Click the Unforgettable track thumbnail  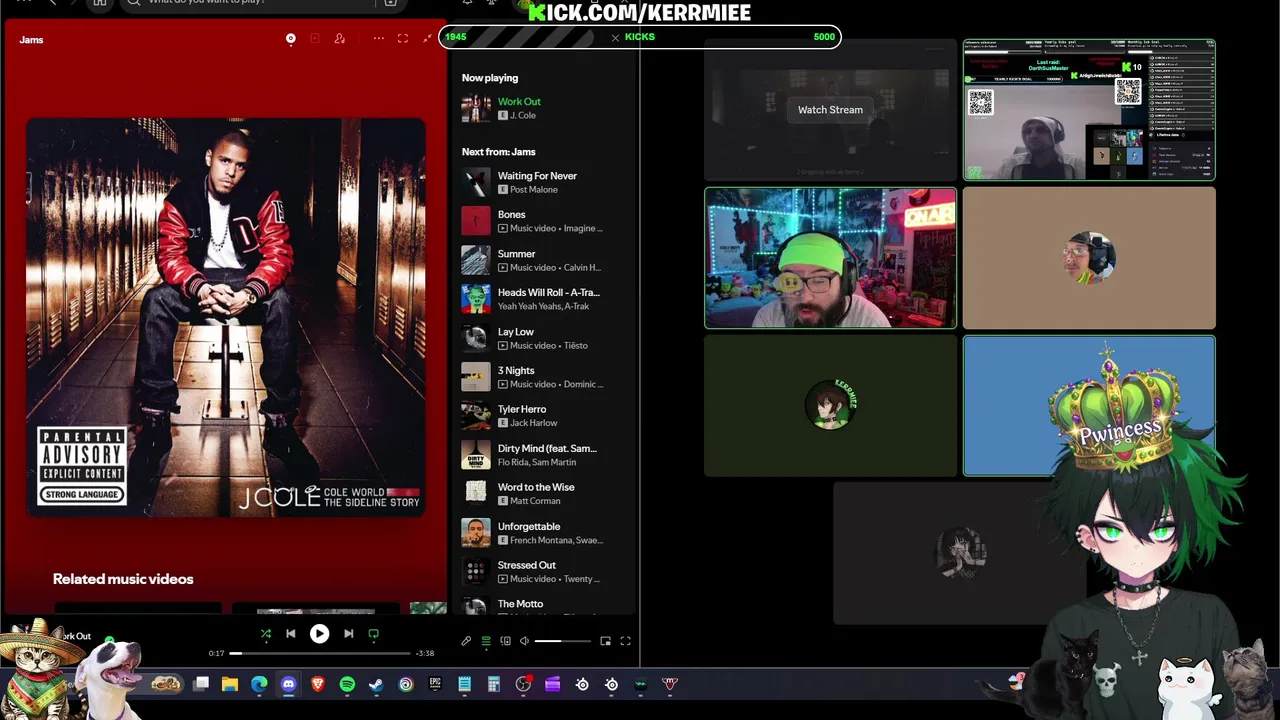pyautogui.click(x=476, y=533)
